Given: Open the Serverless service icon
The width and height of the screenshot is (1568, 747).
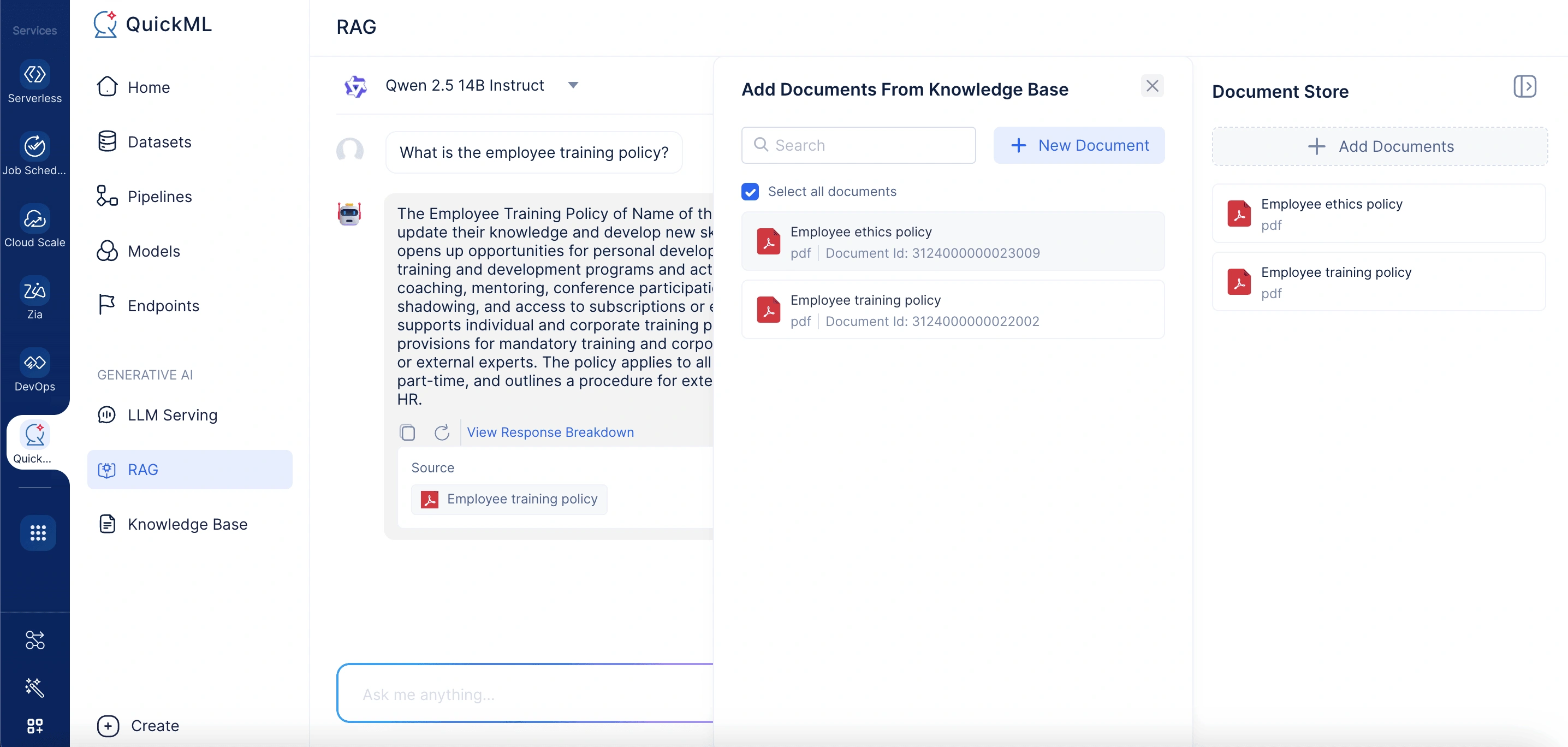Looking at the screenshot, I should pyautogui.click(x=35, y=75).
